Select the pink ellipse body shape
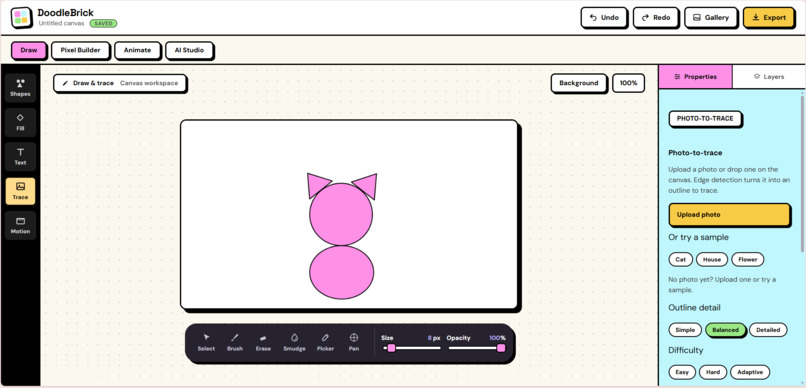Image resolution: width=806 pixels, height=388 pixels. tap(341, 272)
